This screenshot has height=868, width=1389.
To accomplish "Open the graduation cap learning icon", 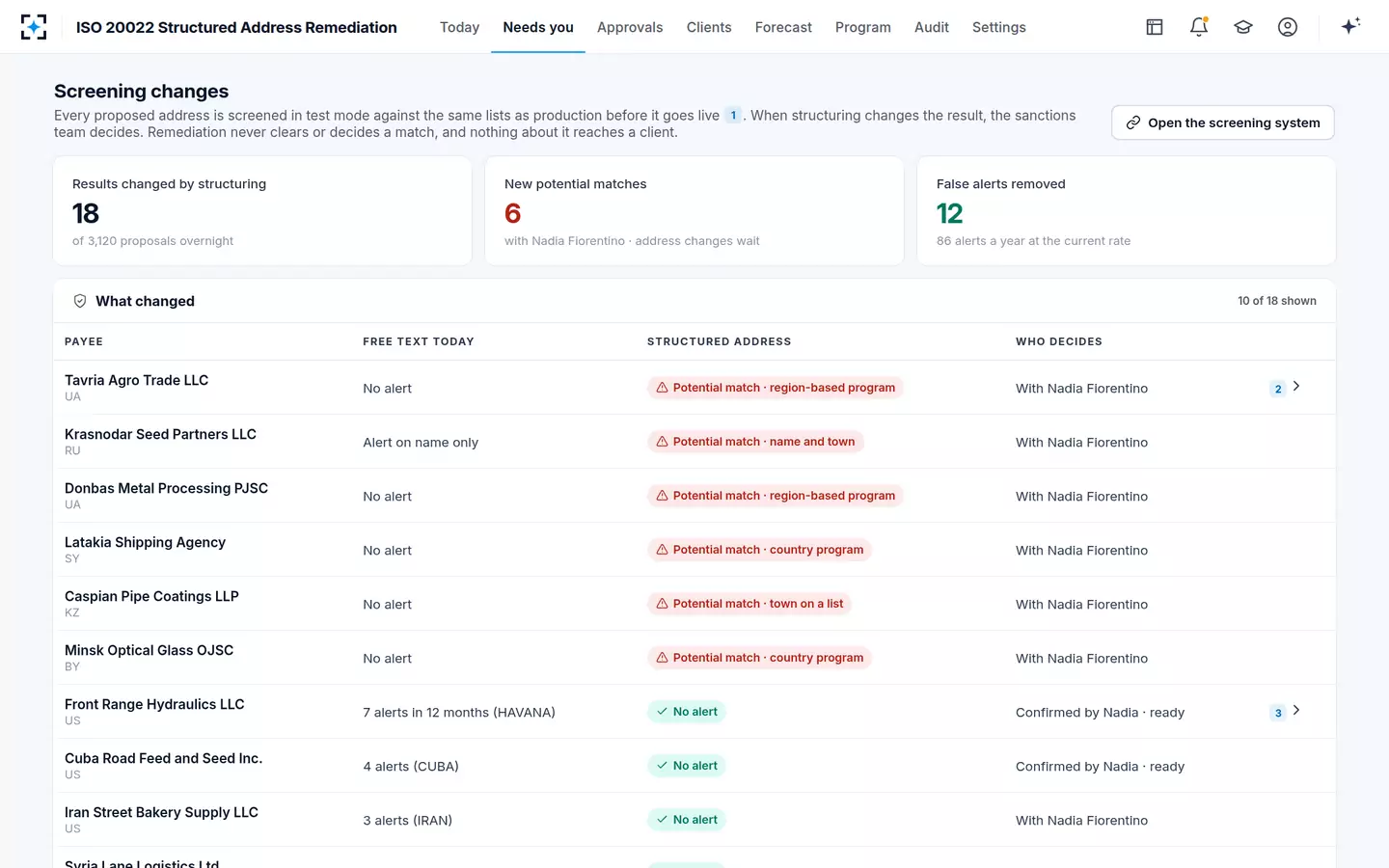I will (x=1243, y=27).
